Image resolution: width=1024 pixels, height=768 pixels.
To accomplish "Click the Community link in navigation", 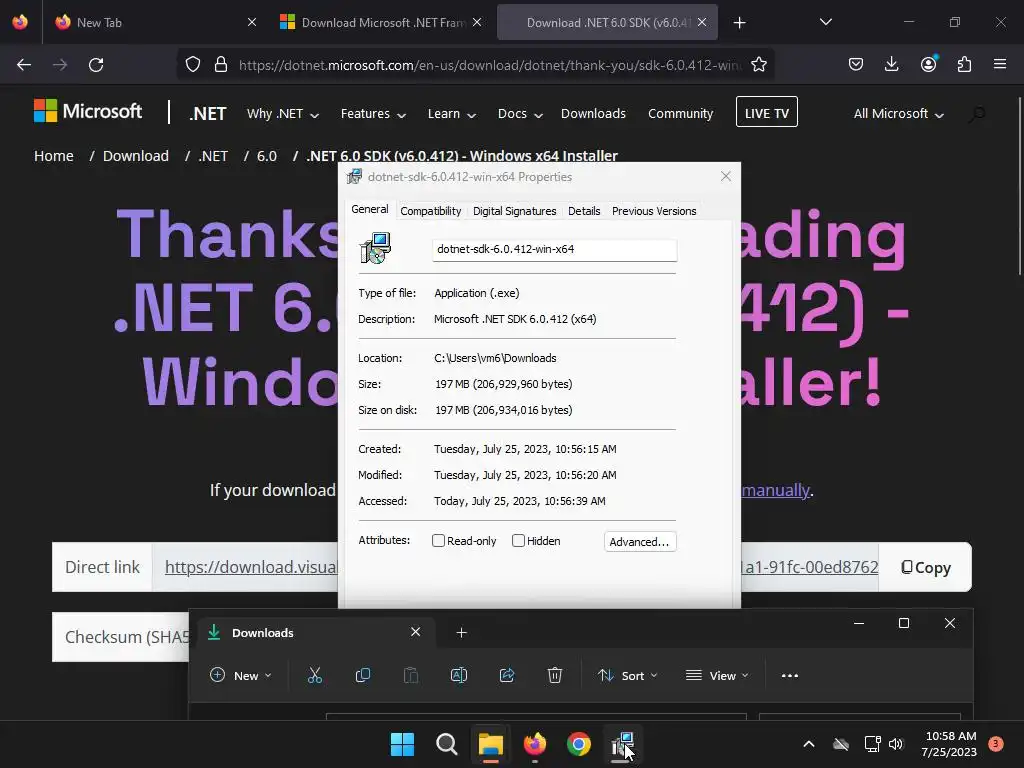I will point(680,114).
